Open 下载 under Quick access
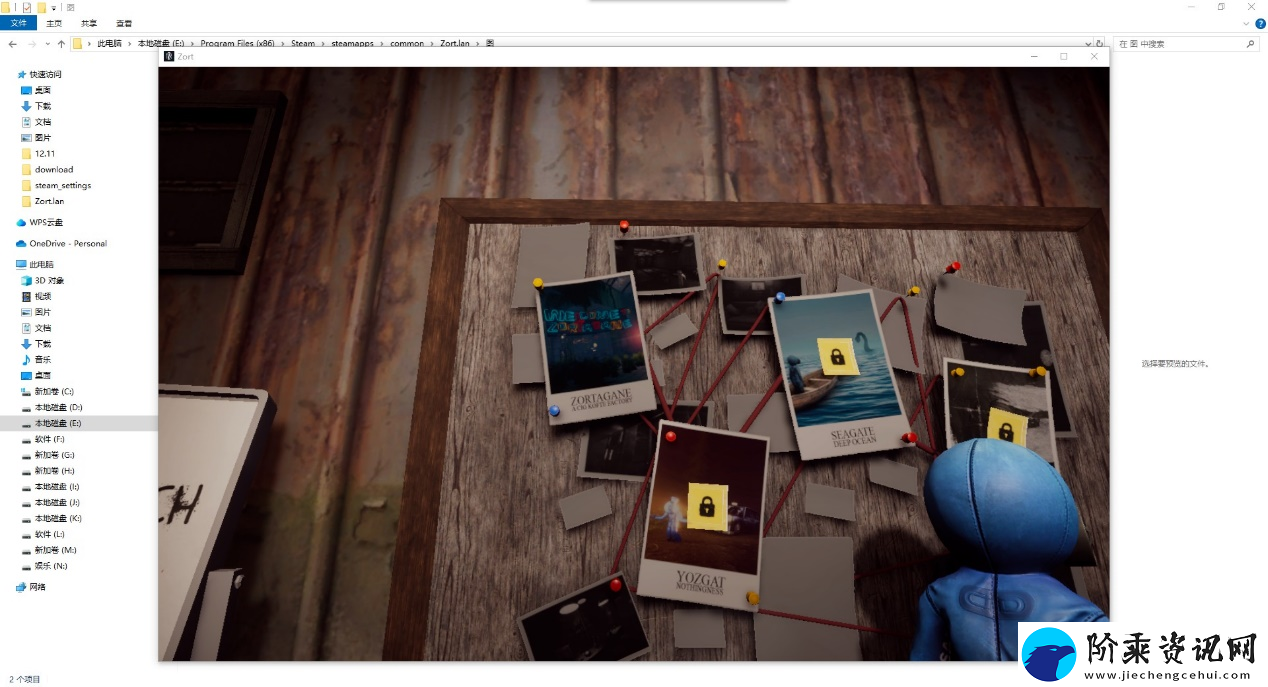The width and height of the screenshot is (1268, 687). (x=36, y=106)
